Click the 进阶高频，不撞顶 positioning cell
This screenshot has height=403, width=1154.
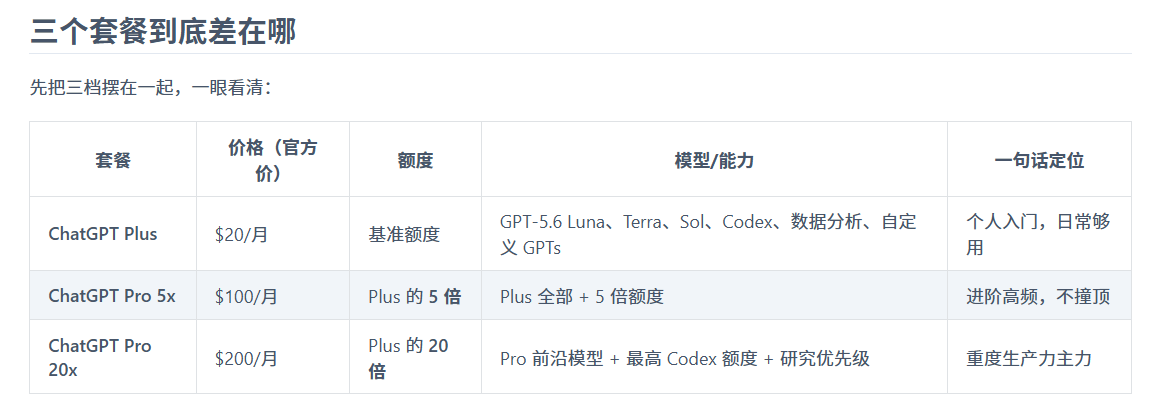1039,296
